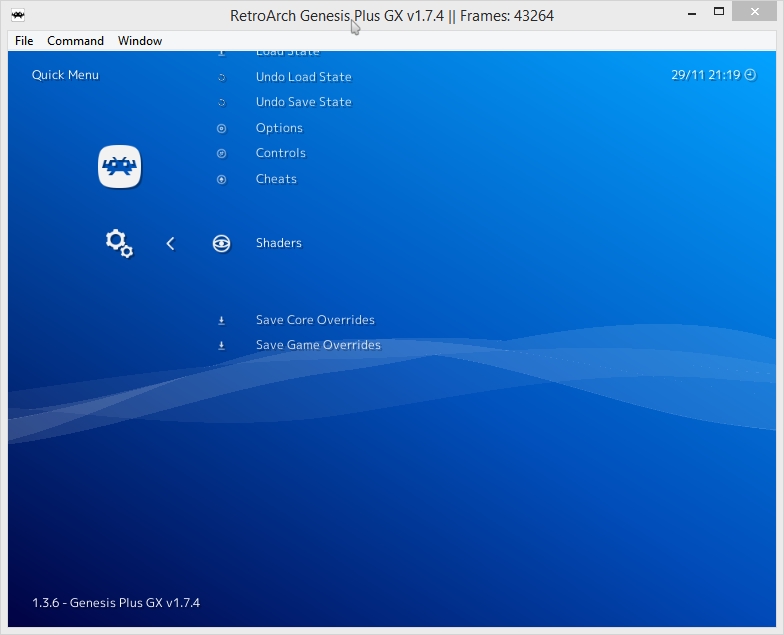Viewport: 784px width, 635px height.
Task: Click the Undo Load State icon
Action: pos(222,78)
